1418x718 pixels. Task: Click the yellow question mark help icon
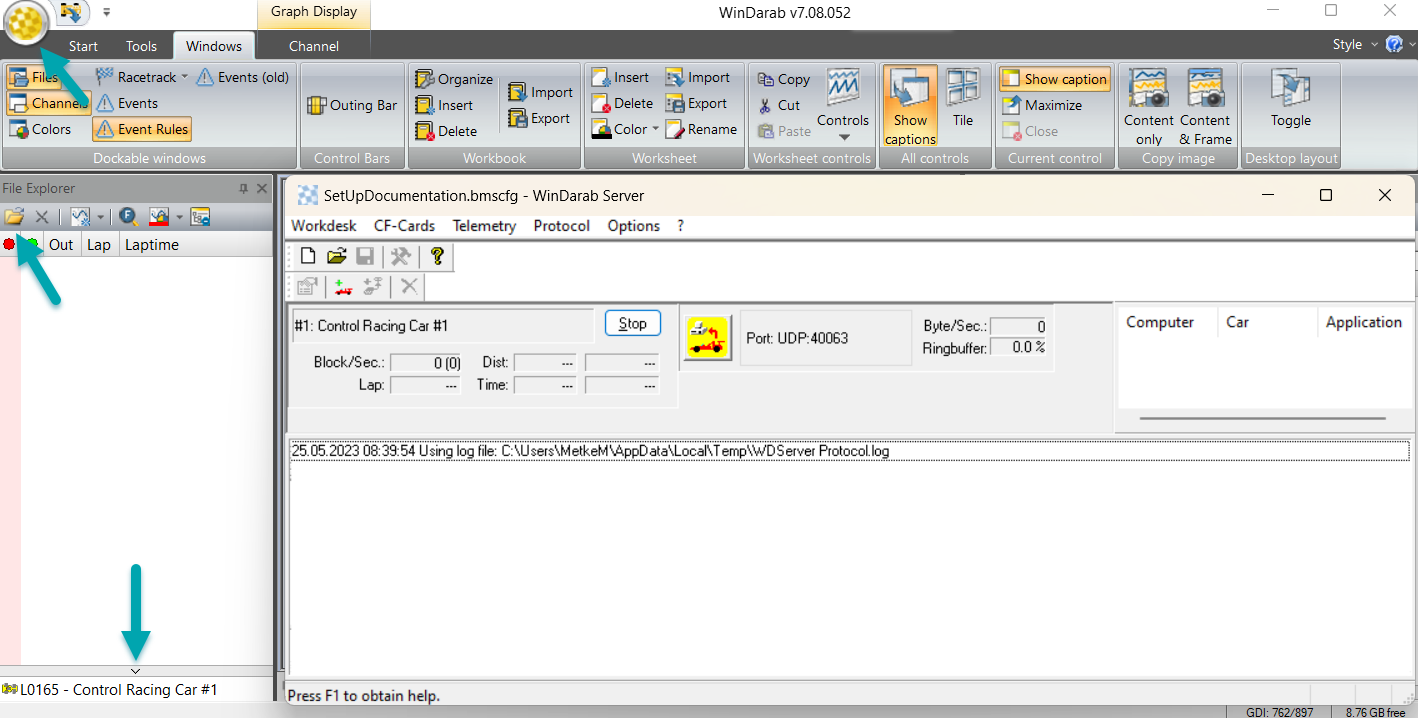click(x=436, y=257)
